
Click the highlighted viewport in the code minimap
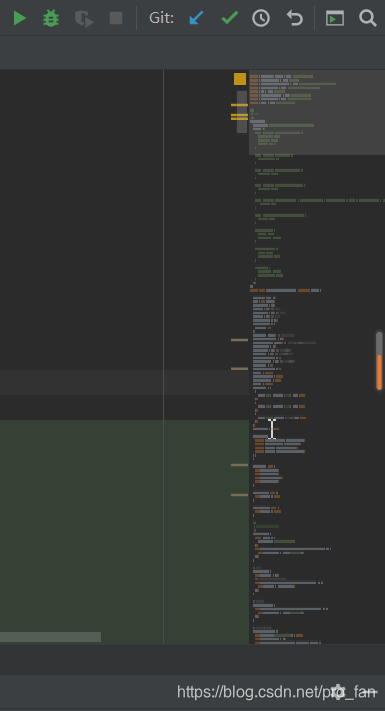tap(317, 112)
